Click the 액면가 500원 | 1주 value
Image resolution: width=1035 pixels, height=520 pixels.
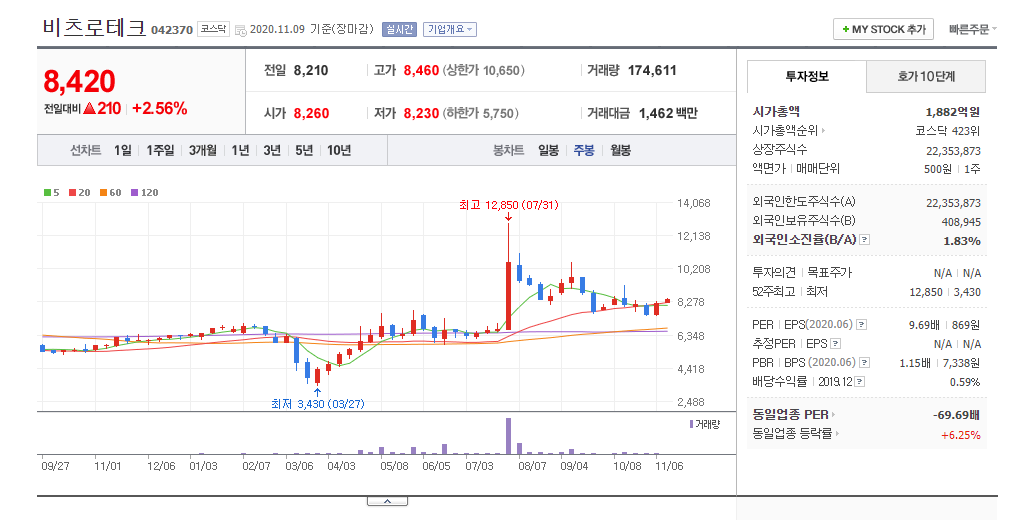pos(952,169)
